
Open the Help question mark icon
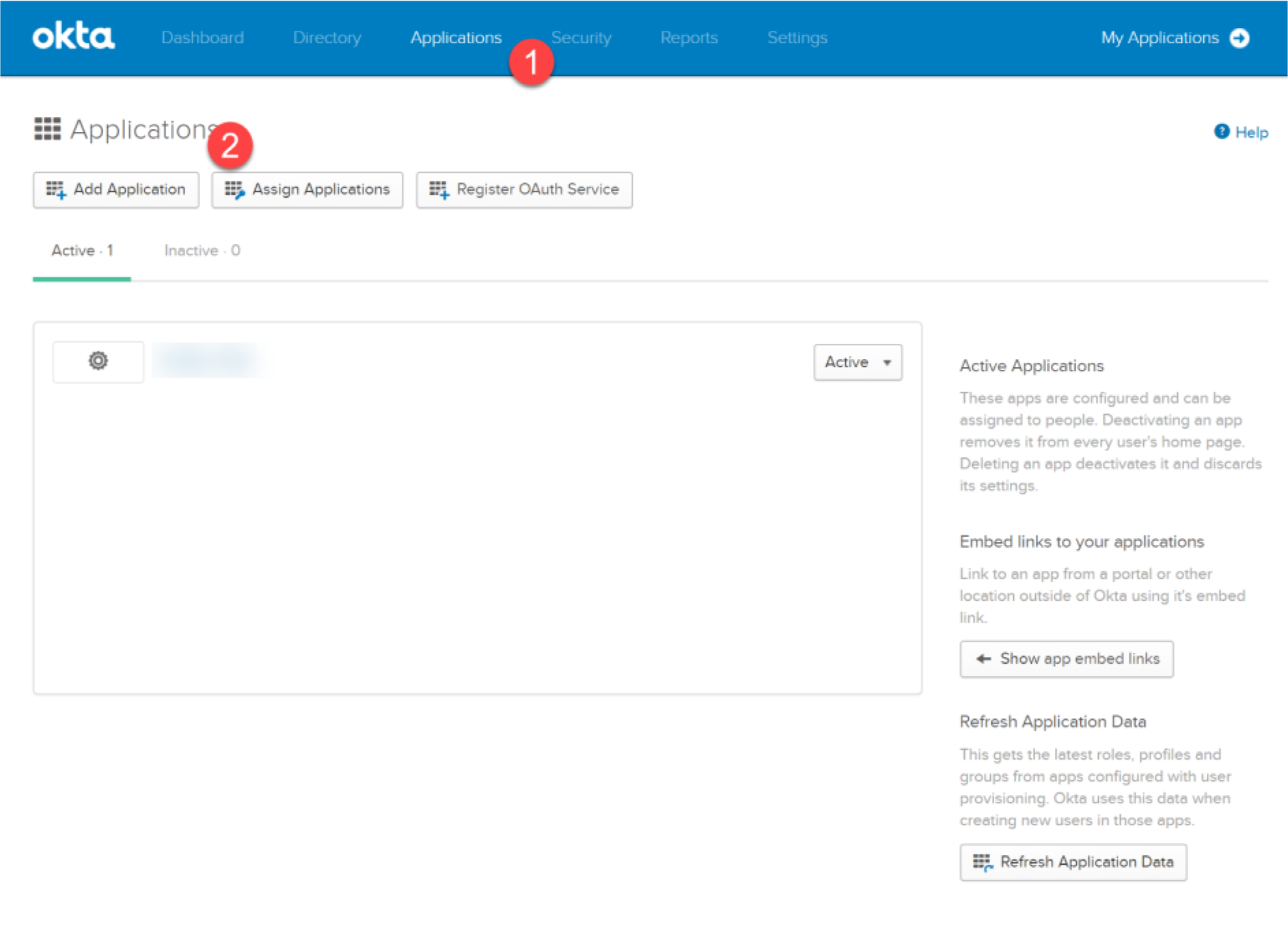(x=1221, y=132)
